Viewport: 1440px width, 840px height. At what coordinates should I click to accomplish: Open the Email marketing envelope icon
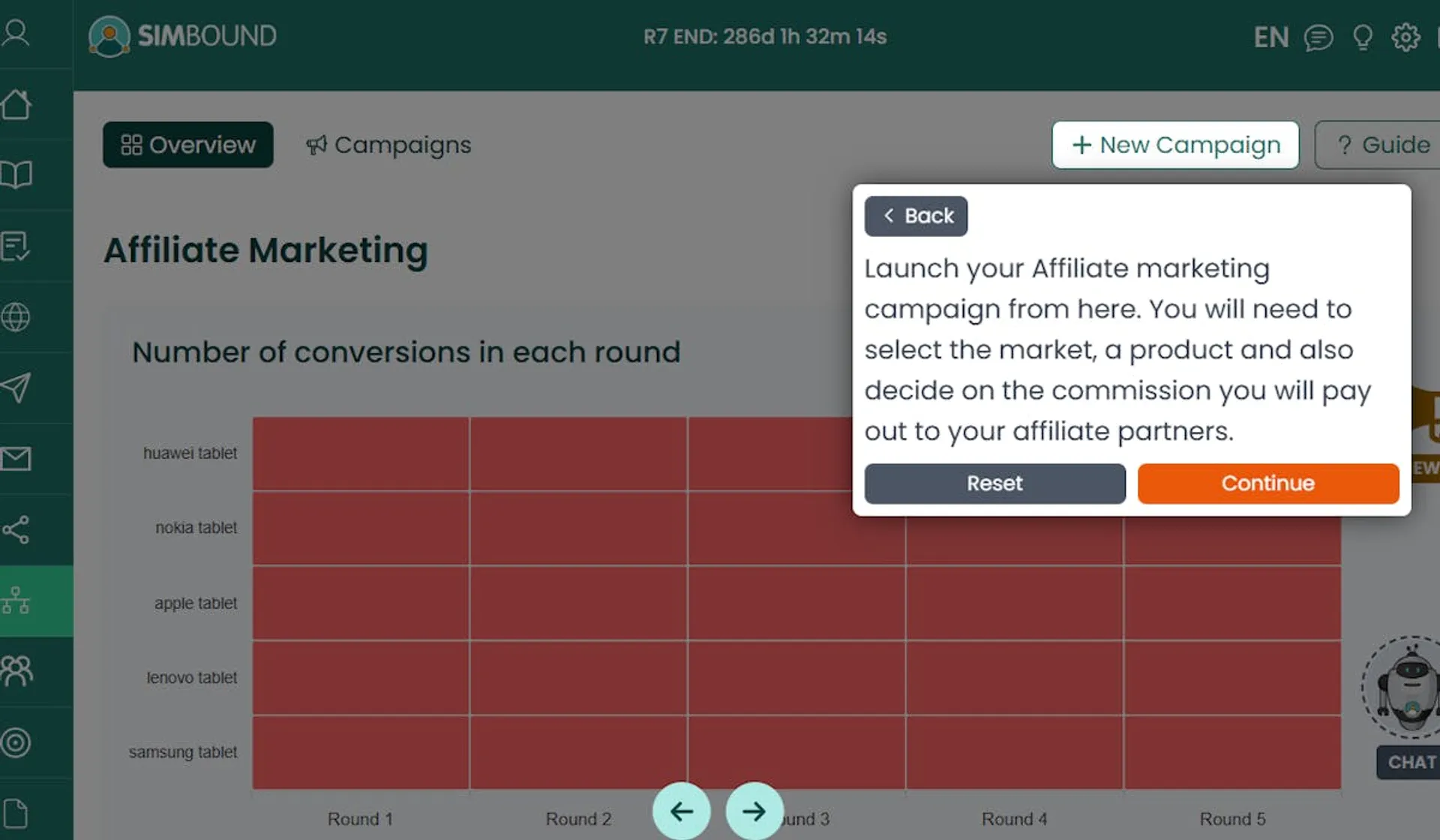pos(18,457)
